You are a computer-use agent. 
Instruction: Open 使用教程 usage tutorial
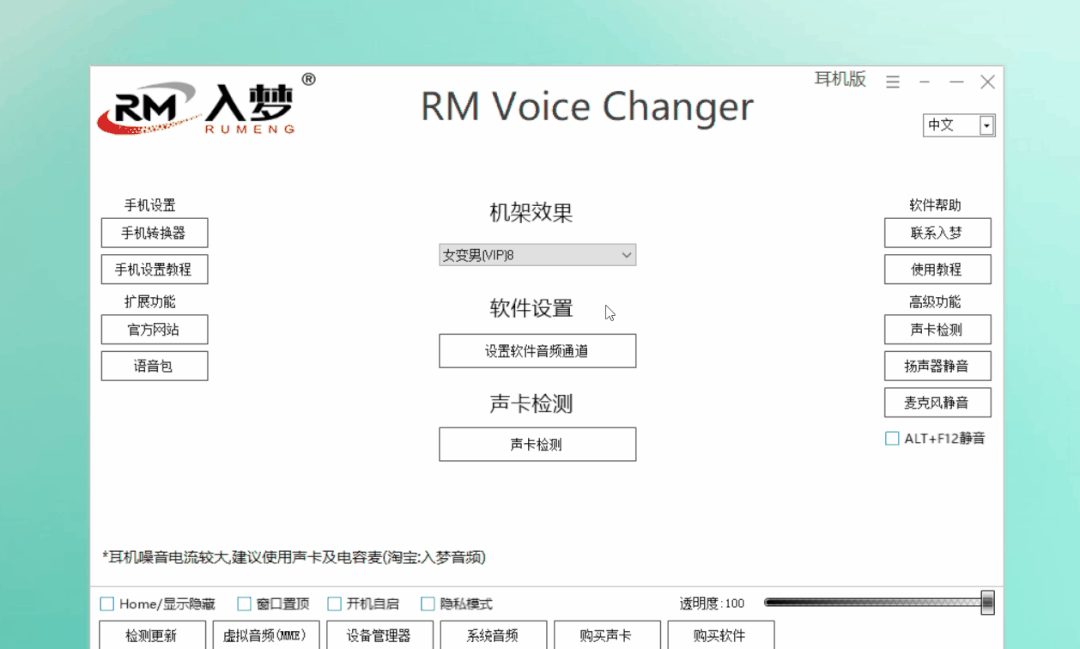point(937,269)
